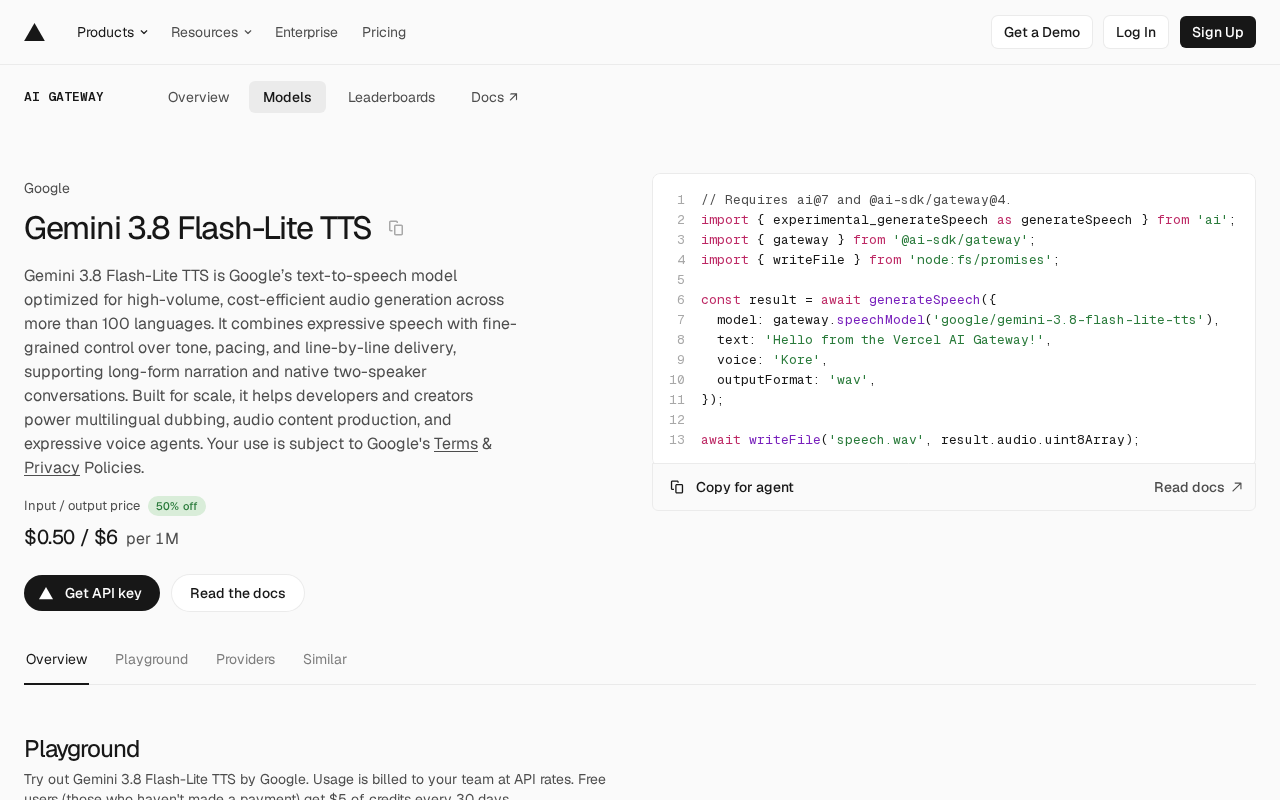Open the AI Gateway Overview tab

(x=199, y=97)
